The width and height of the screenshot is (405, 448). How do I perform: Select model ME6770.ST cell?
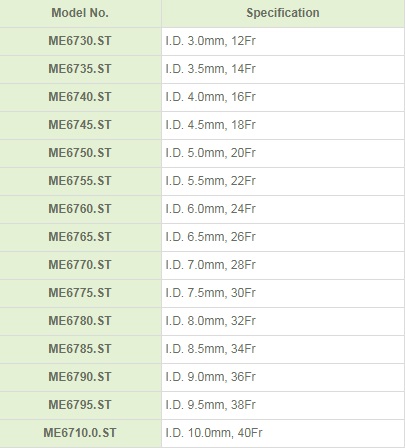(80, 265)
